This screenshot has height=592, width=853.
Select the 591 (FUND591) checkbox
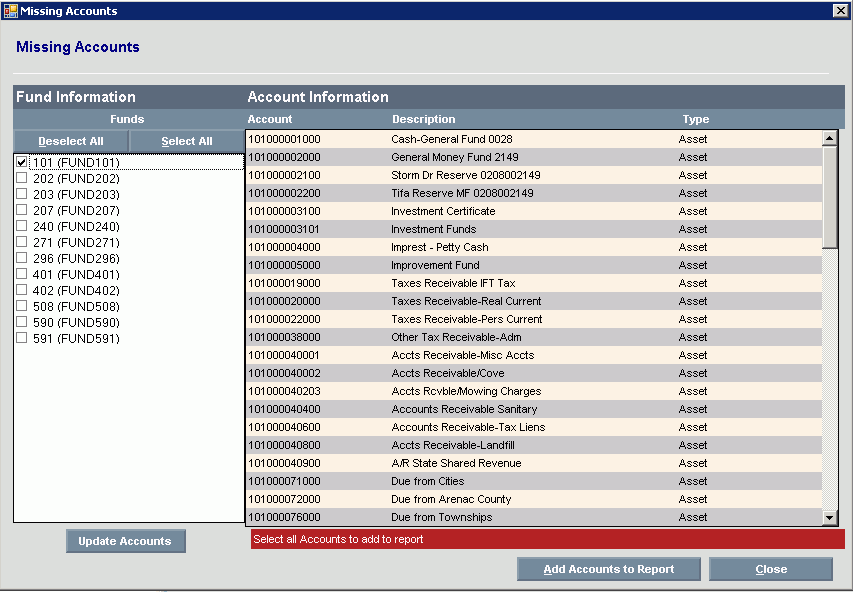22,339
